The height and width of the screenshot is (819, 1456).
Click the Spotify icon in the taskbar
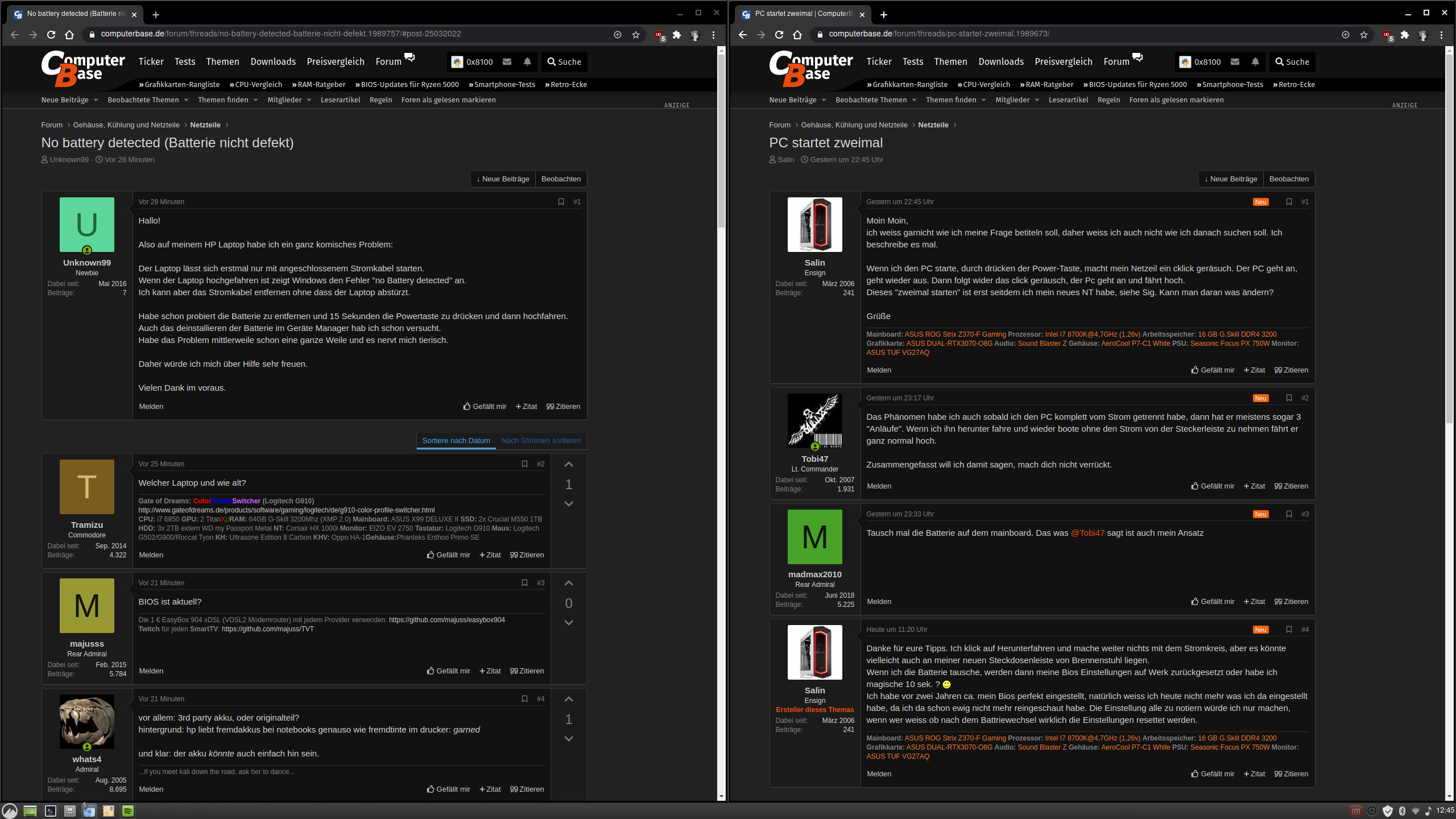(128, 811)
